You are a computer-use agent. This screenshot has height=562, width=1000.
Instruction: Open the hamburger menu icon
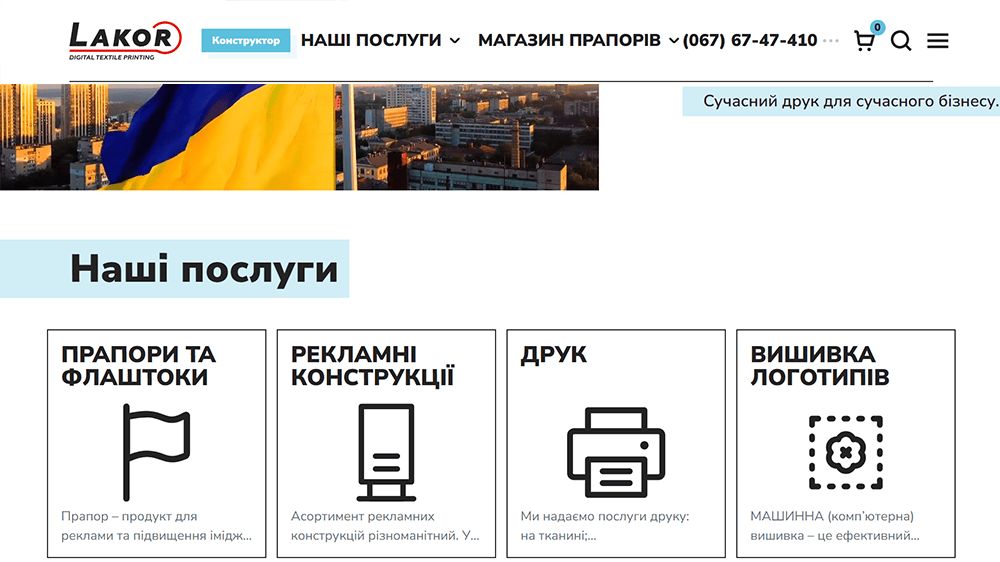[938, 41]
